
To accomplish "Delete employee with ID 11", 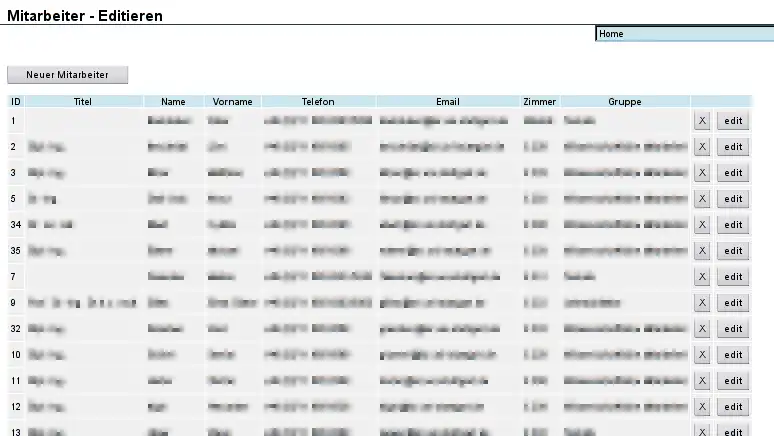I will (x=702, y=381).
